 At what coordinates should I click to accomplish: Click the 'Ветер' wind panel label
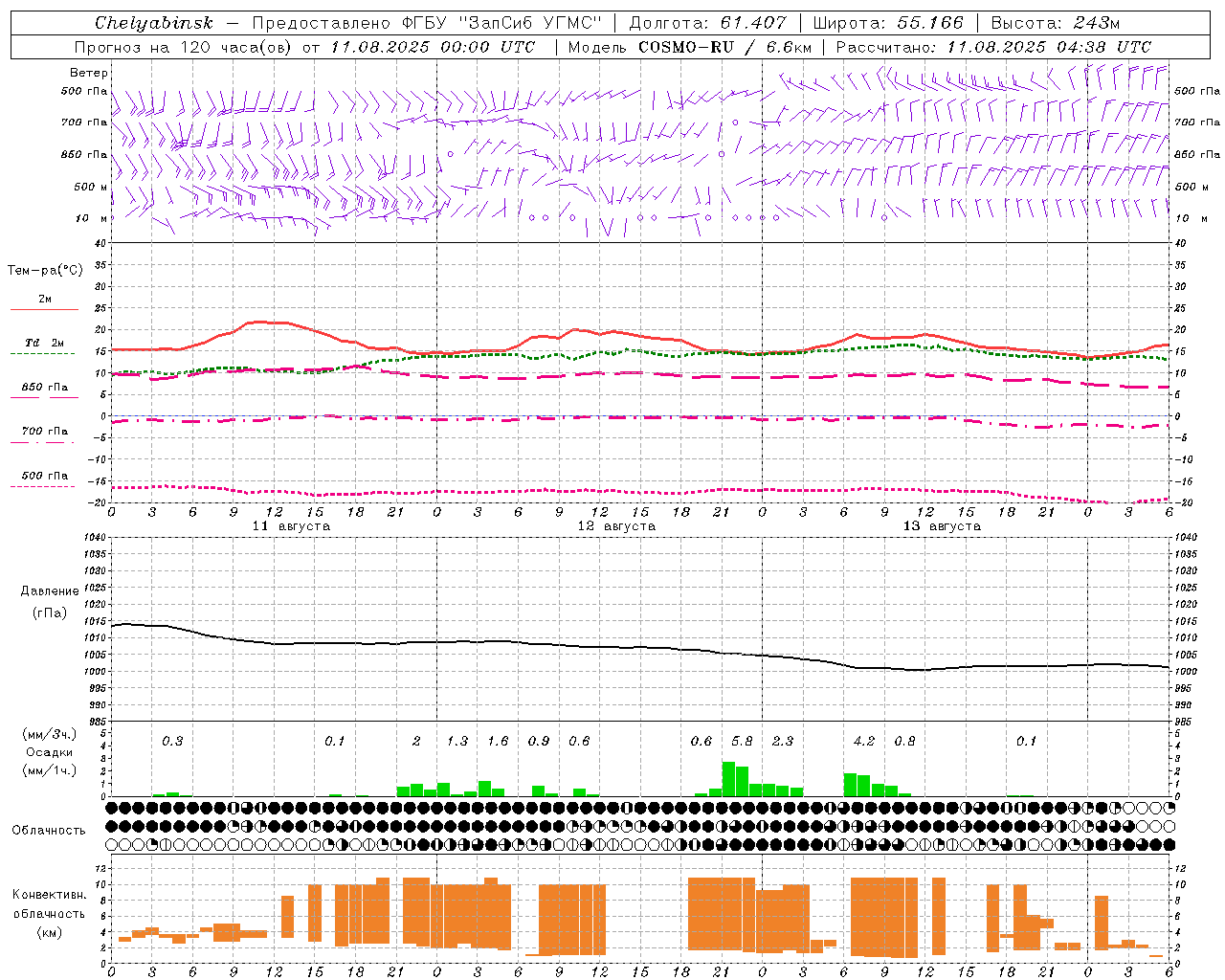(89, 73)
